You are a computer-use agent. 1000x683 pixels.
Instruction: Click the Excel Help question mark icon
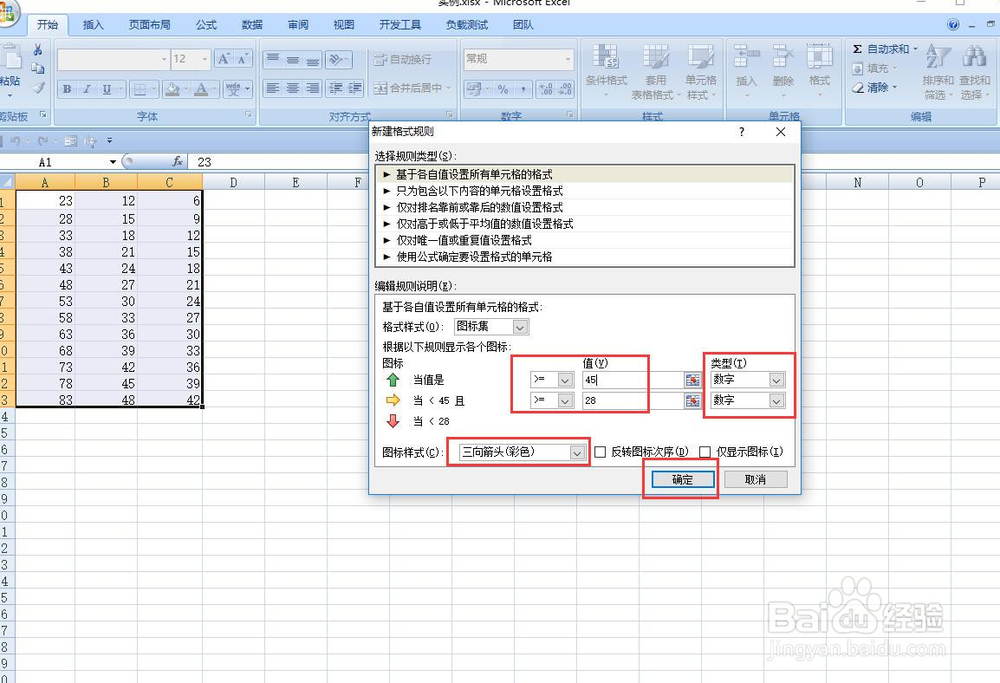click(953, 25)
